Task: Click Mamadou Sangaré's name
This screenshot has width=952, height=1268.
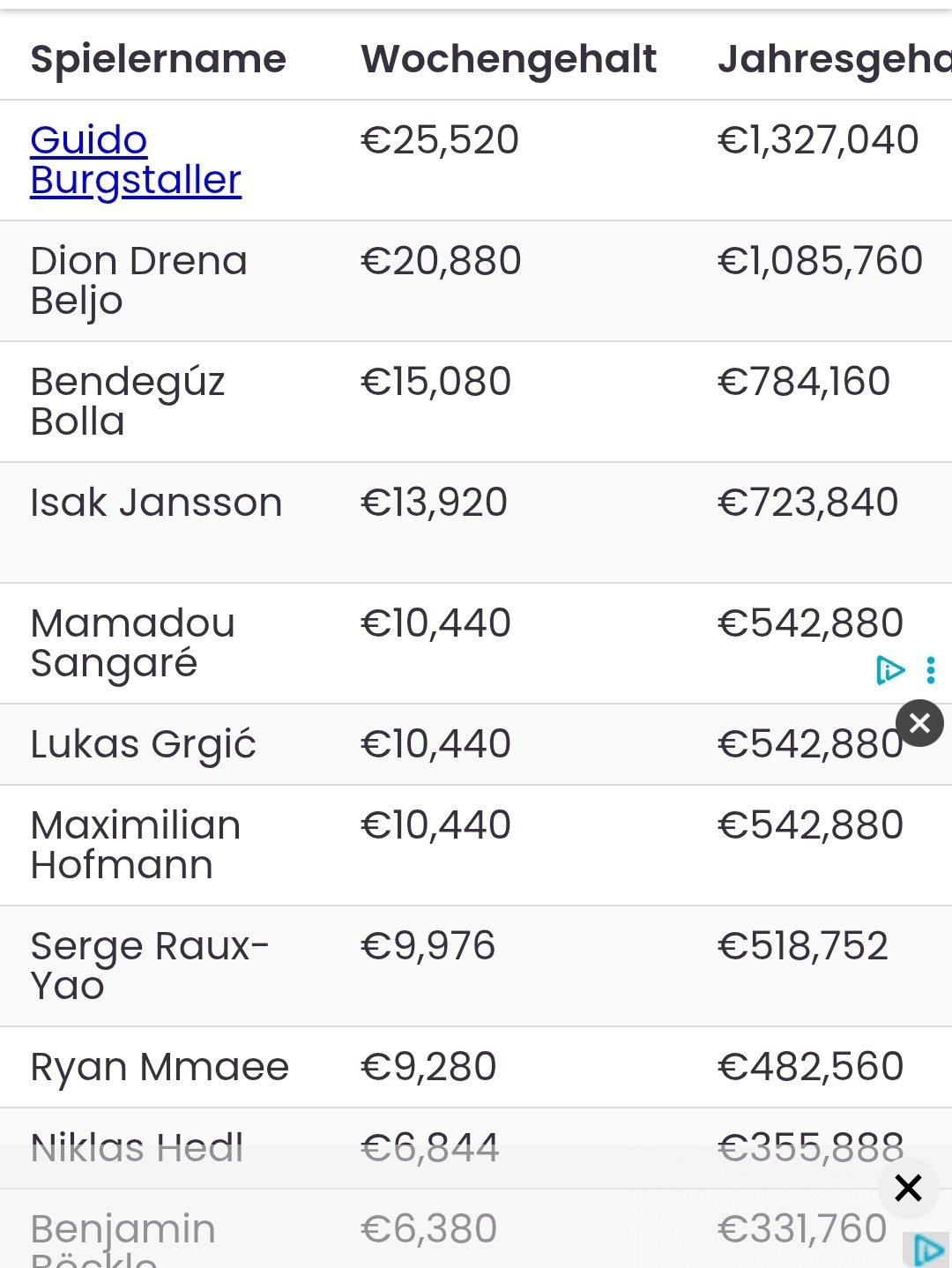Action: (132, 643)
